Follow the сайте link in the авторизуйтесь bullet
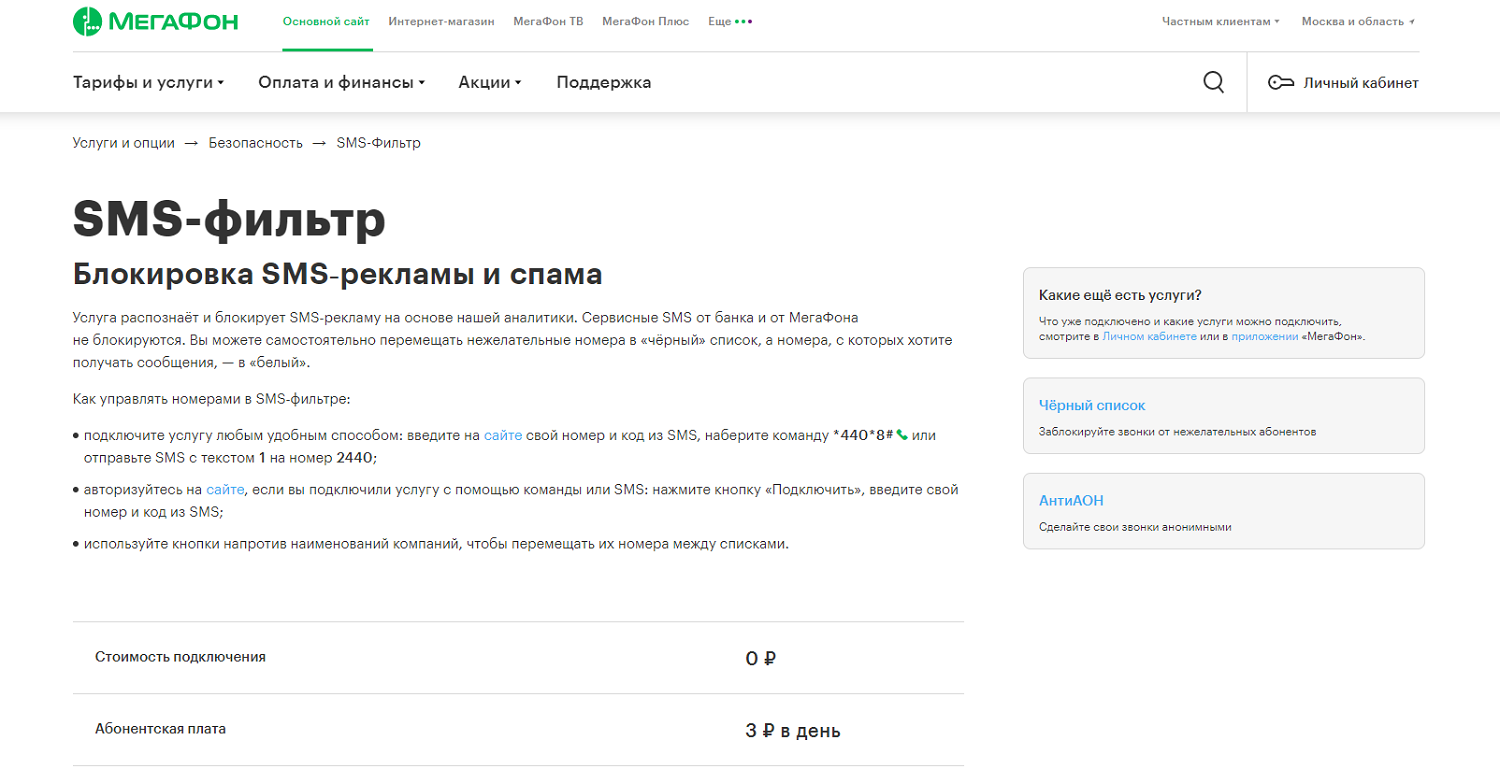The image size is (1500, 783). pos(225,490)
